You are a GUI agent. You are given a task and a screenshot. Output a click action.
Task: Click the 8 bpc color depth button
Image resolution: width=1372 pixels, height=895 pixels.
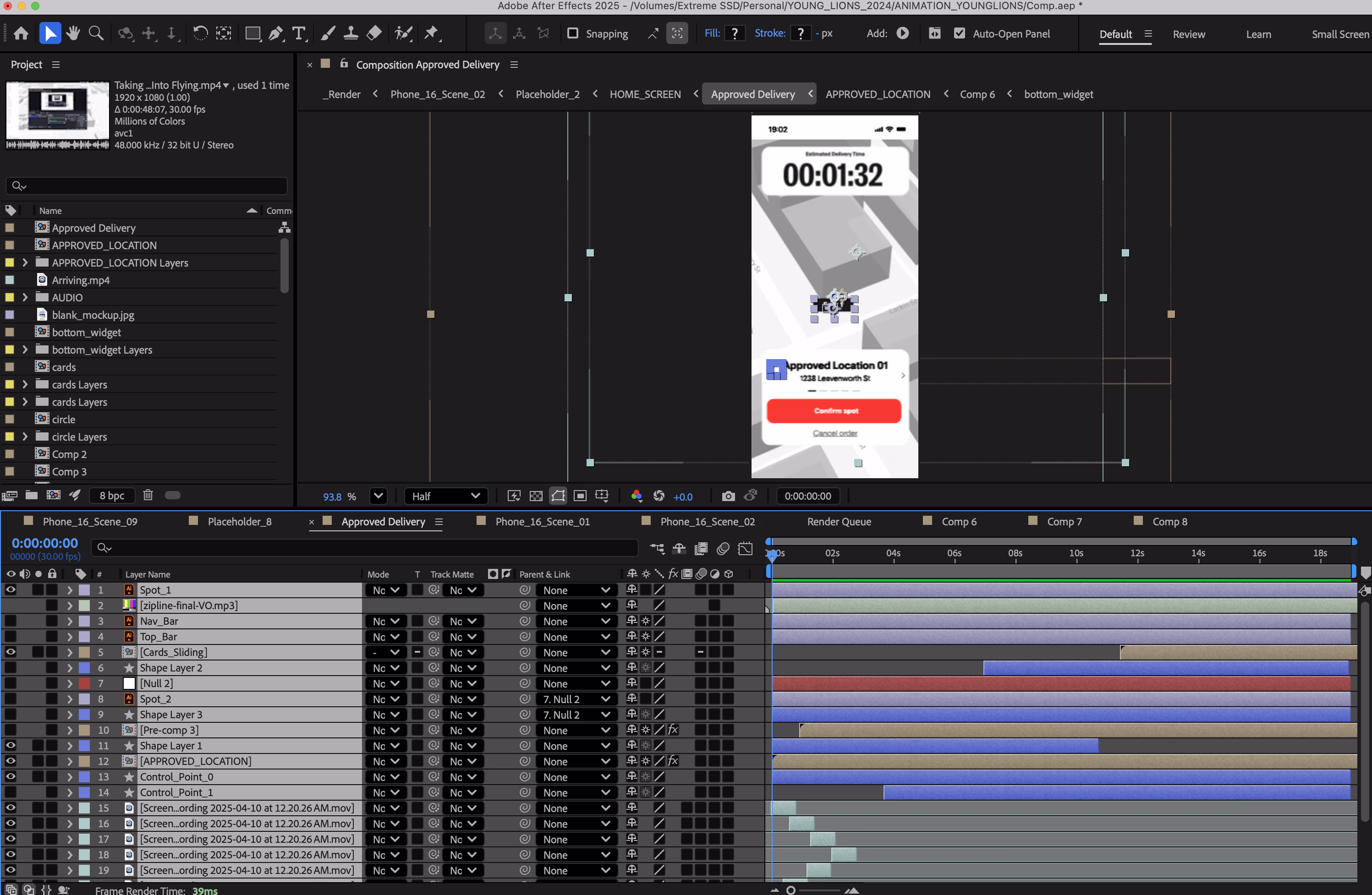112,496
